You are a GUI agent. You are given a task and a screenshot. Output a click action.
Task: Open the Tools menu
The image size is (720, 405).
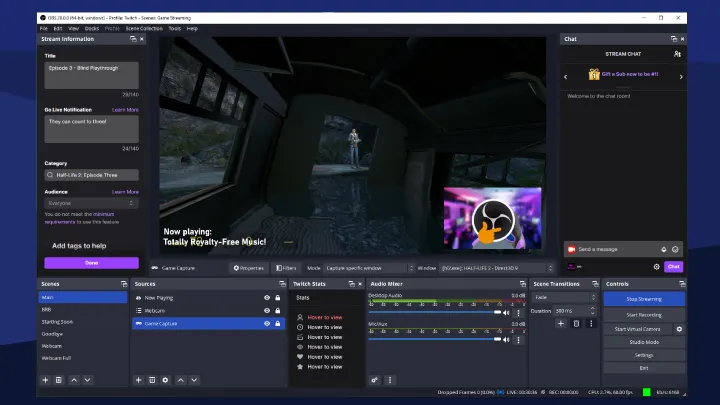coord(174,28)
